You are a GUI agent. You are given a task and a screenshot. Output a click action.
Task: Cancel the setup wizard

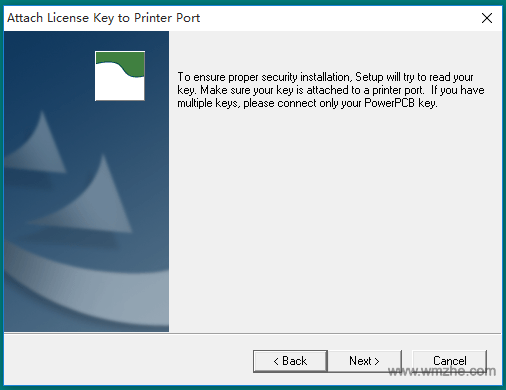tap(450, 361)
